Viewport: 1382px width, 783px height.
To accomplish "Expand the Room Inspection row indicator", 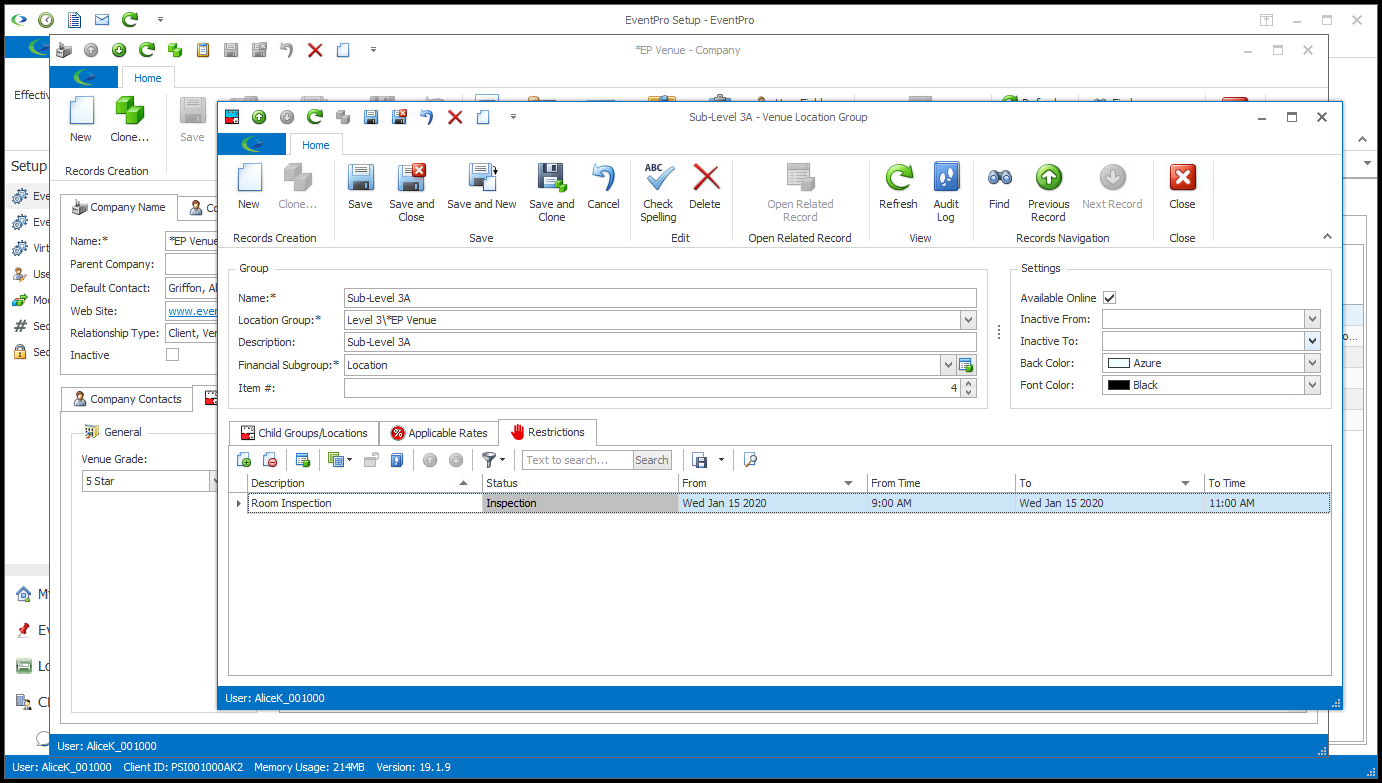I will (x=238, y=503).
